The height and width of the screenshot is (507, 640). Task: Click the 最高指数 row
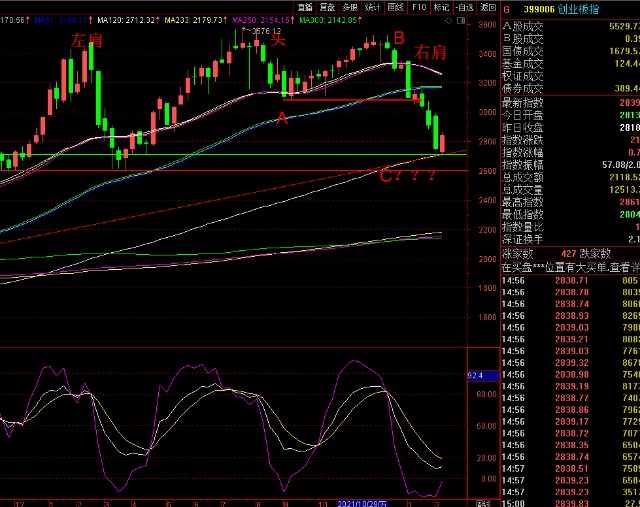(x=570, y=202)
